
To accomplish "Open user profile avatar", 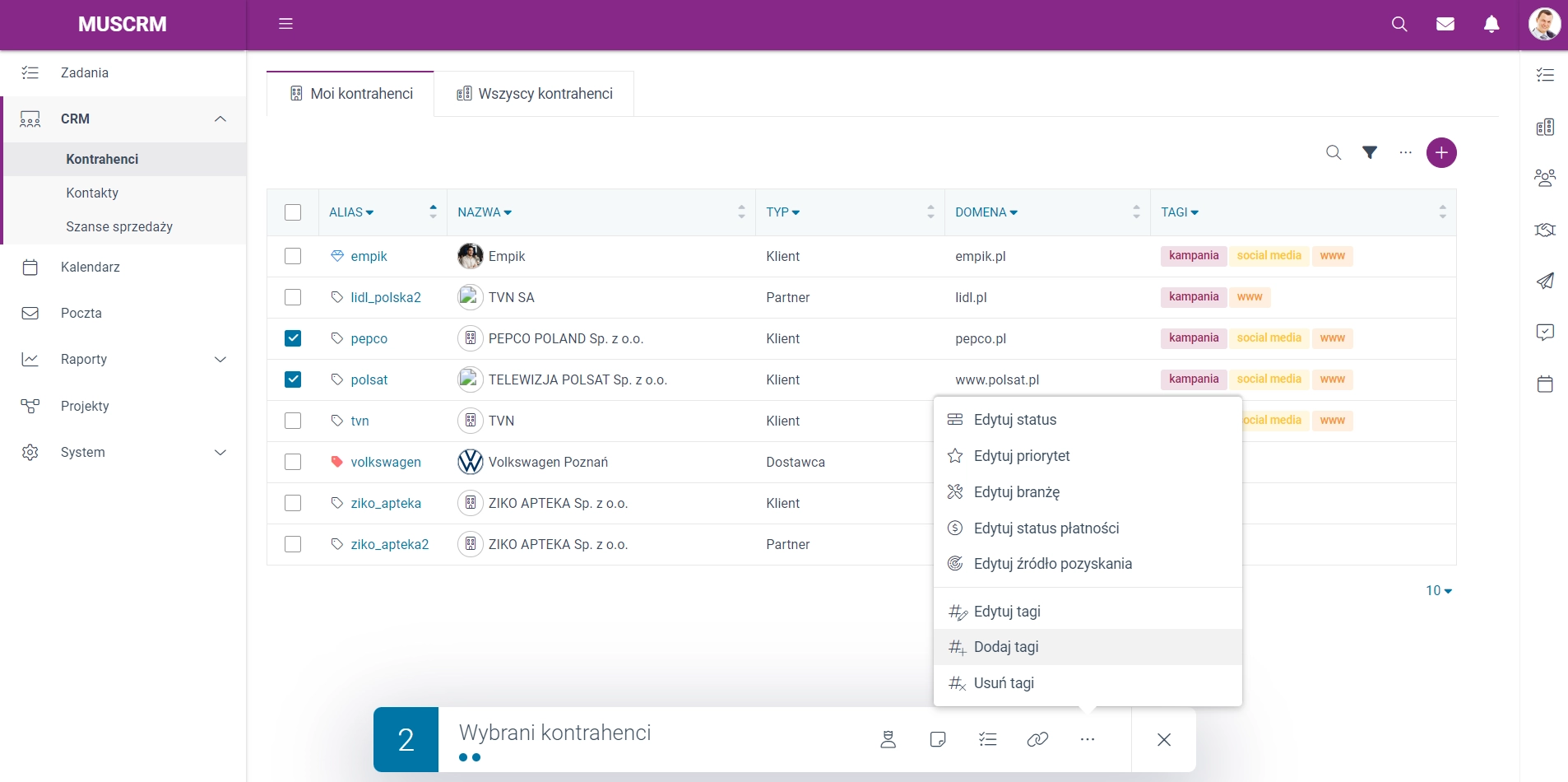I will pyautogui.click(x=1544, y=24).
